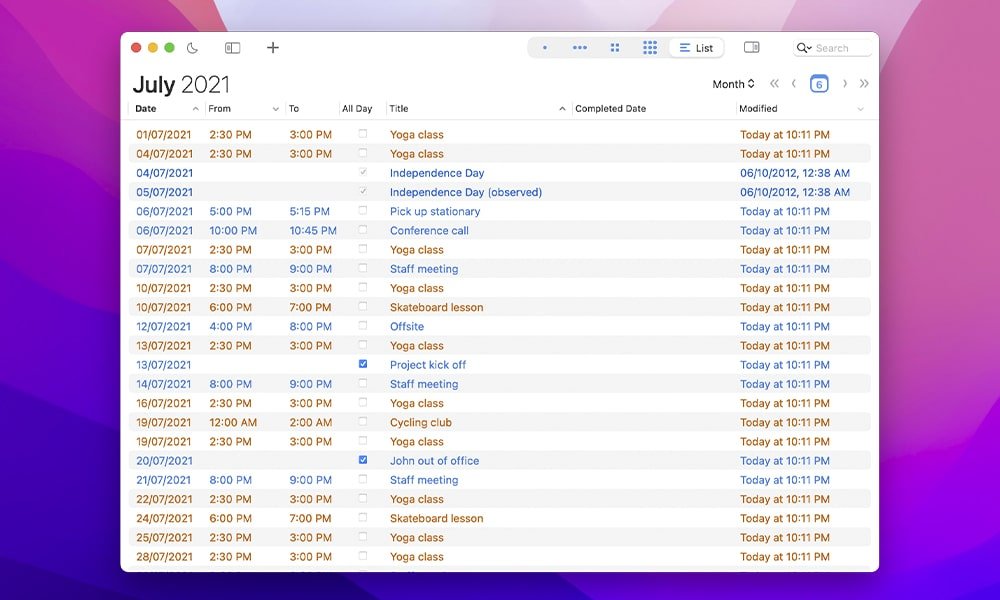This screenshot has width=1000, height=600.
Task: Add a new event with plus icon
Action: point(273,48)
